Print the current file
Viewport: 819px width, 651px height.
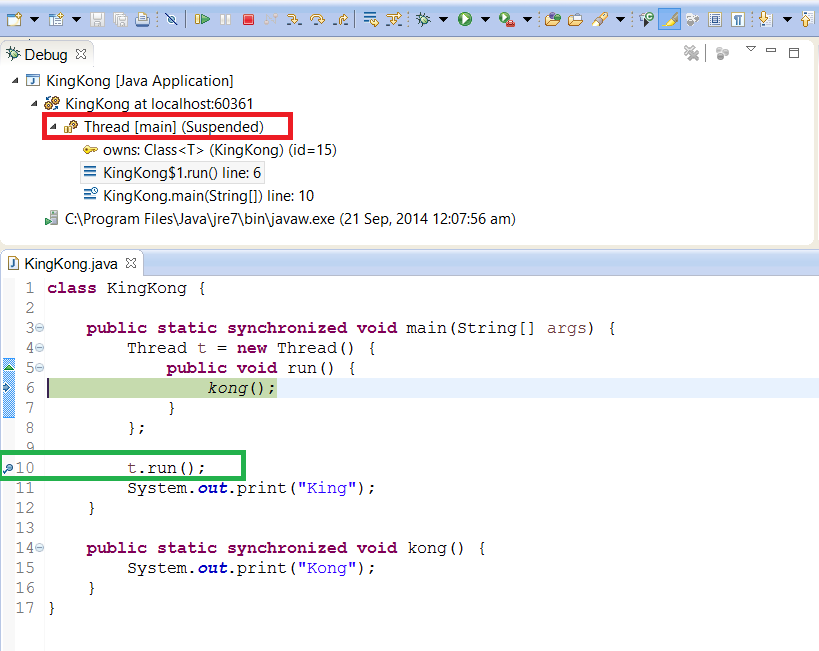141,17
